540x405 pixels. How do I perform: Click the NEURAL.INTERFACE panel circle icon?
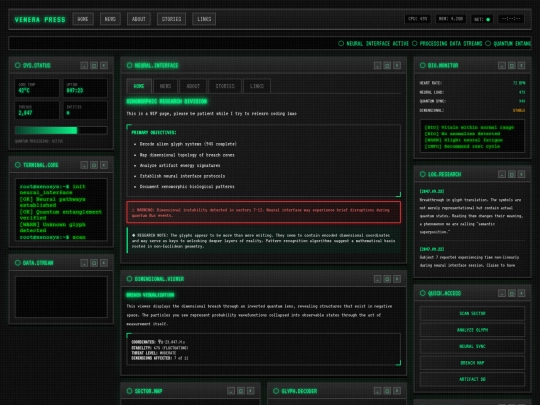(129, 65)
